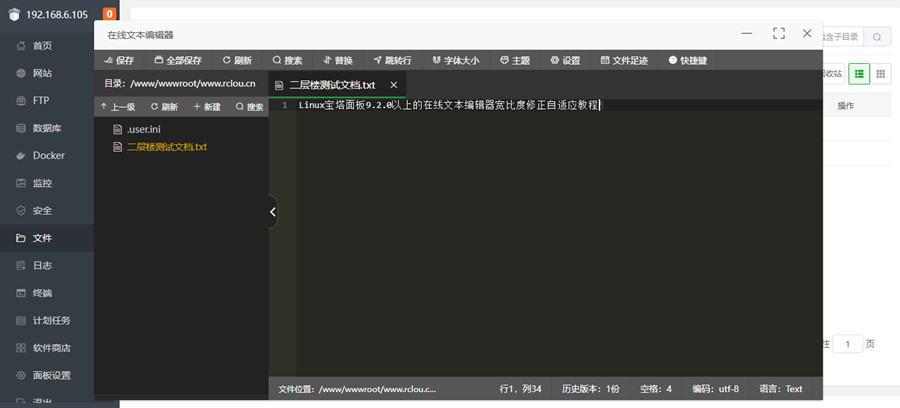Click 全部保存 to save all files
Screen dimensions: 900x408
click(x=178, y=60)
